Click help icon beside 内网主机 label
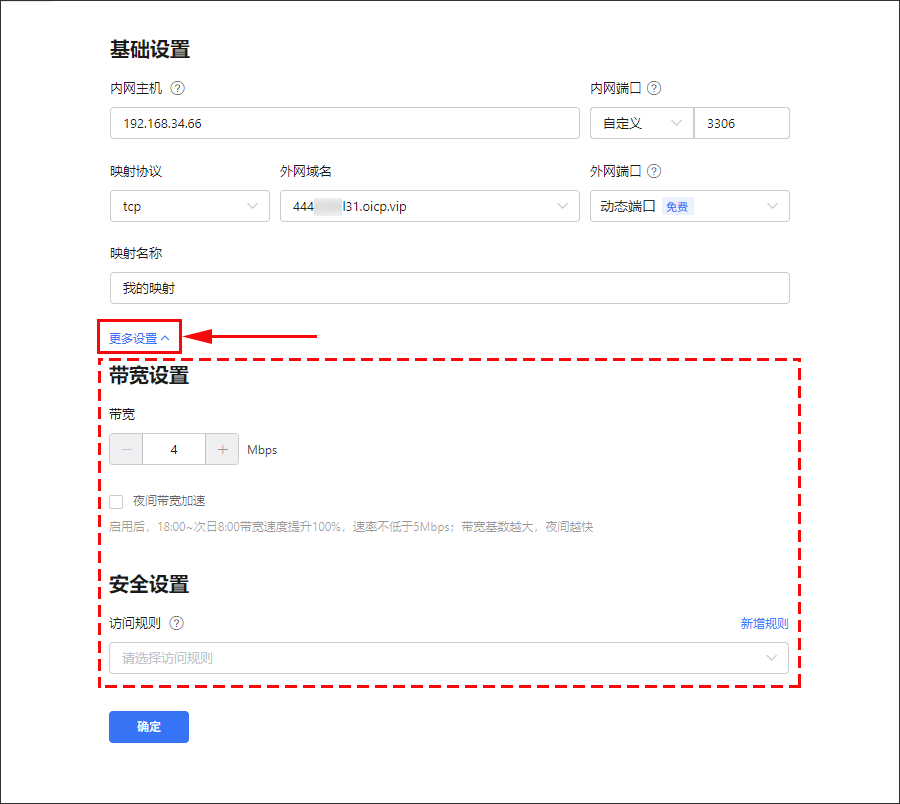Image resolution: width=900 pixels, height=804 pixels. coord(178,88)
